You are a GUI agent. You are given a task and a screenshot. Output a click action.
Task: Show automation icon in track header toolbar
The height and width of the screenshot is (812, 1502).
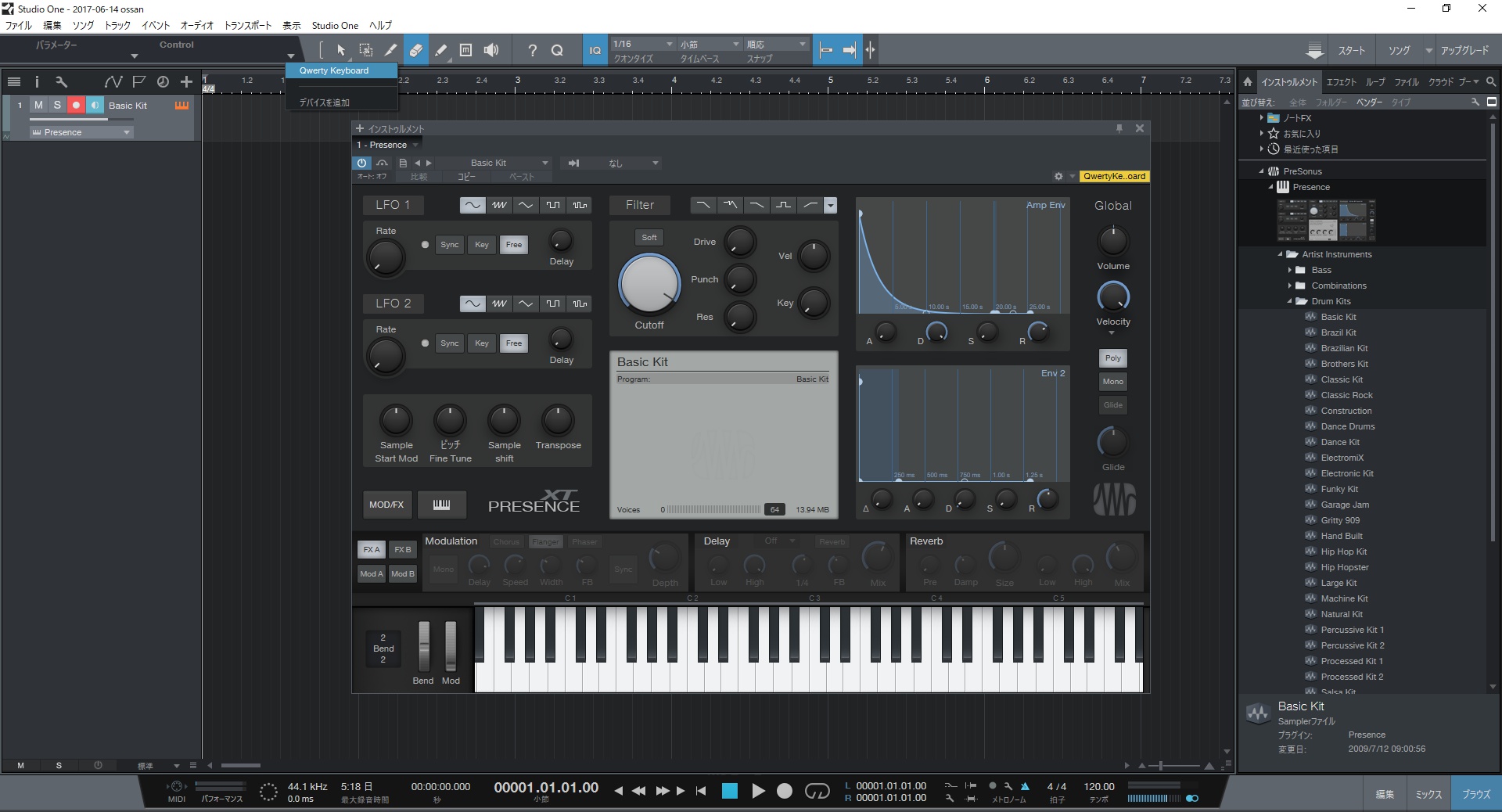[113, 81]
